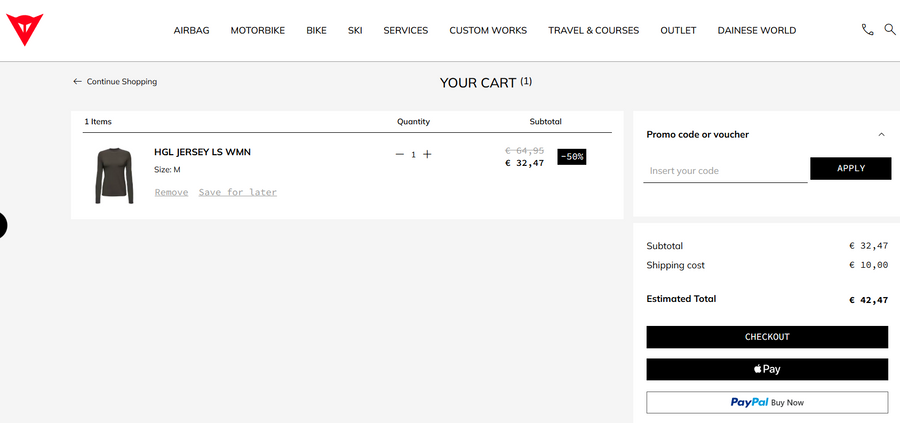900x423 pixels.
Task: Click the jersey product thumbnail
Action: pyautogui.click(x=114, y=176)
